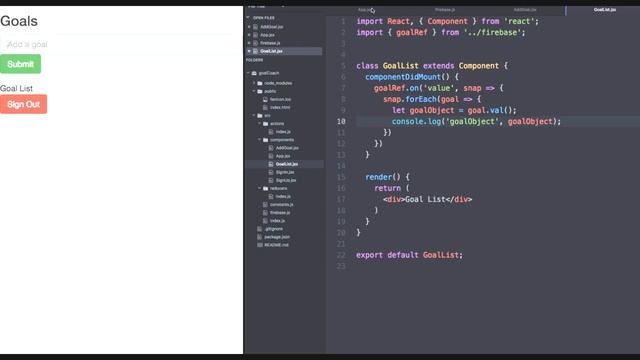Close AddGoal.jsx in the Open Files list
The width and height of the screenshot is (640, 360).
click(x=249, y=27)
